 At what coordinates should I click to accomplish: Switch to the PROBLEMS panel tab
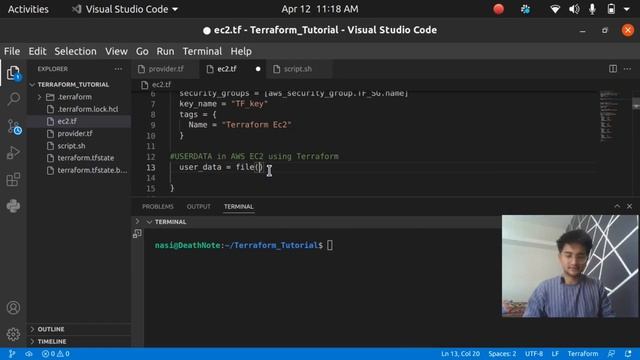pos(158,207)
